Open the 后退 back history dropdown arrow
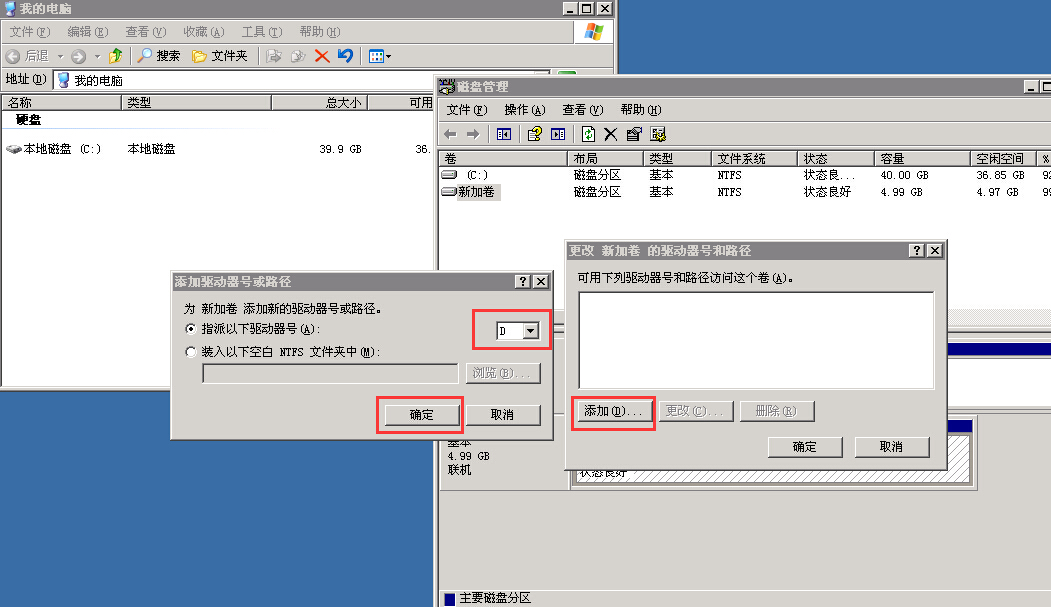 tap(60, 56)
